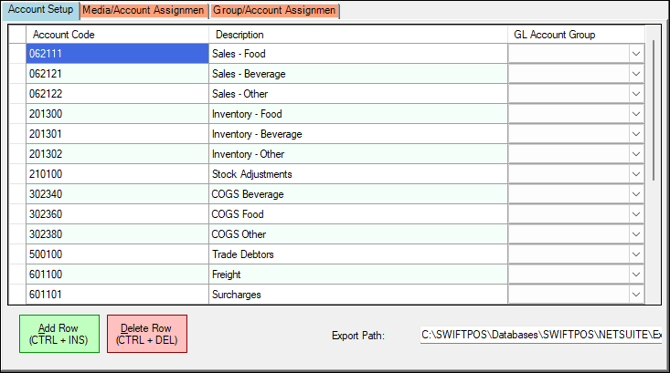Open GL Account Group dropdown for Sales - Other
Viewport: 670px width, 373px height.
point(636,94)
